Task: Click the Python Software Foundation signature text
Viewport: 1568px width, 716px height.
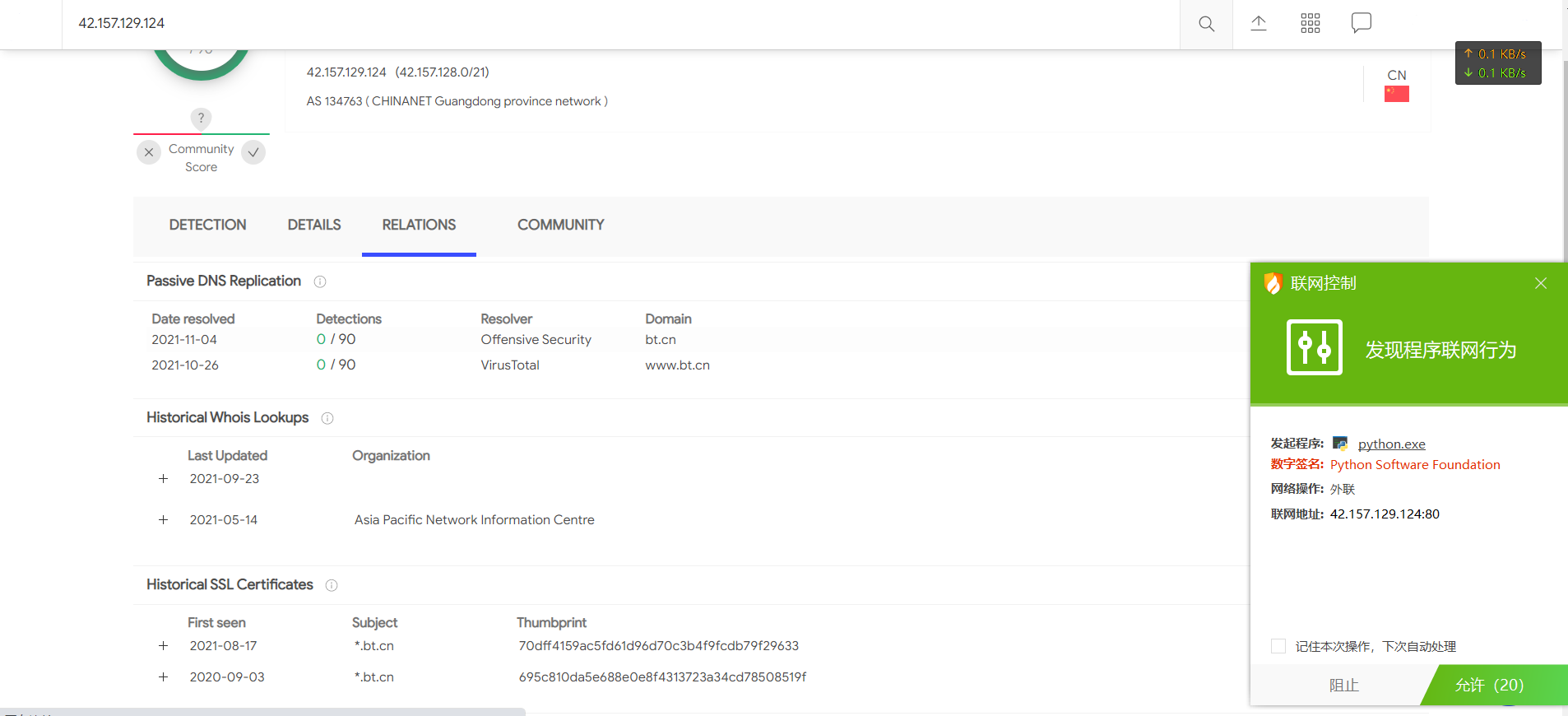Action: point(1415,464)
